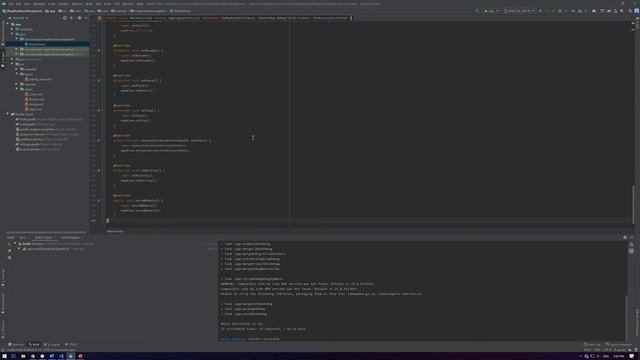Collapse the app module node
The width and height of the screenshot is (640, 360).
(x=8, y=24)
